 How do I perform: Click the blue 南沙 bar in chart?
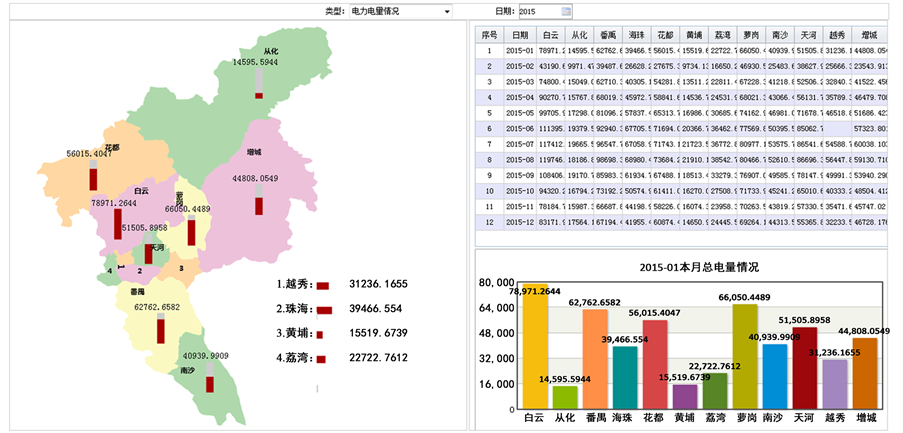[774, 375]
